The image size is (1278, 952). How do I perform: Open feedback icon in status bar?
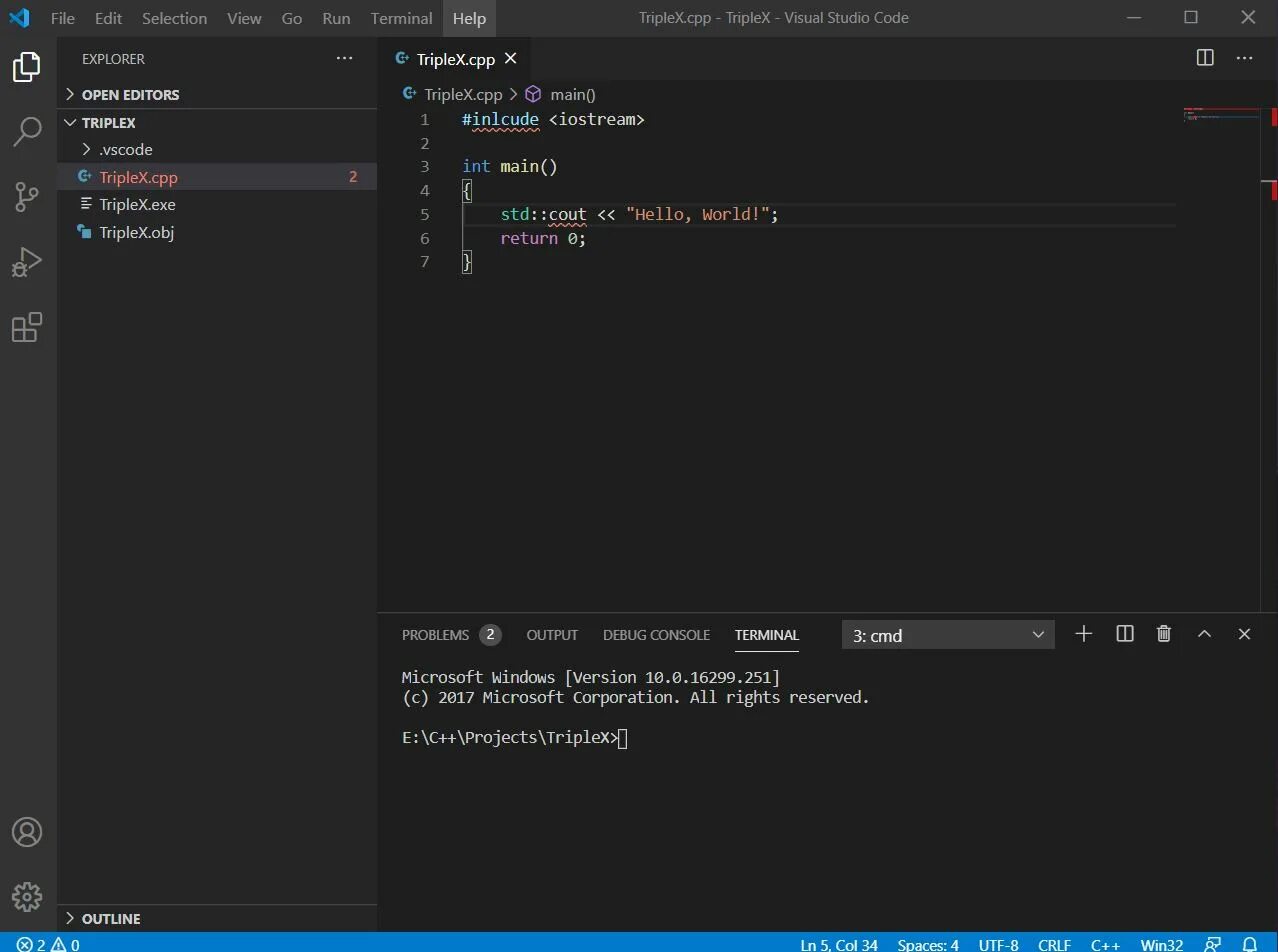pos(1212,944)
